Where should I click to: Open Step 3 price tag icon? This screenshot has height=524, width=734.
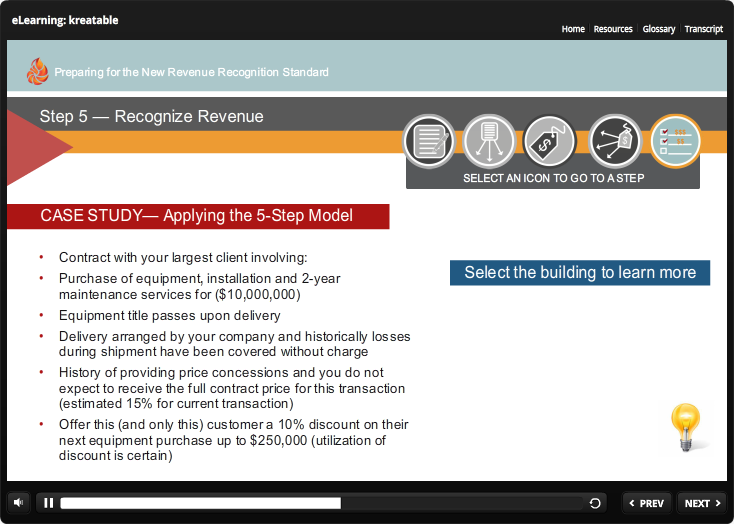click(x=551, y=141)
